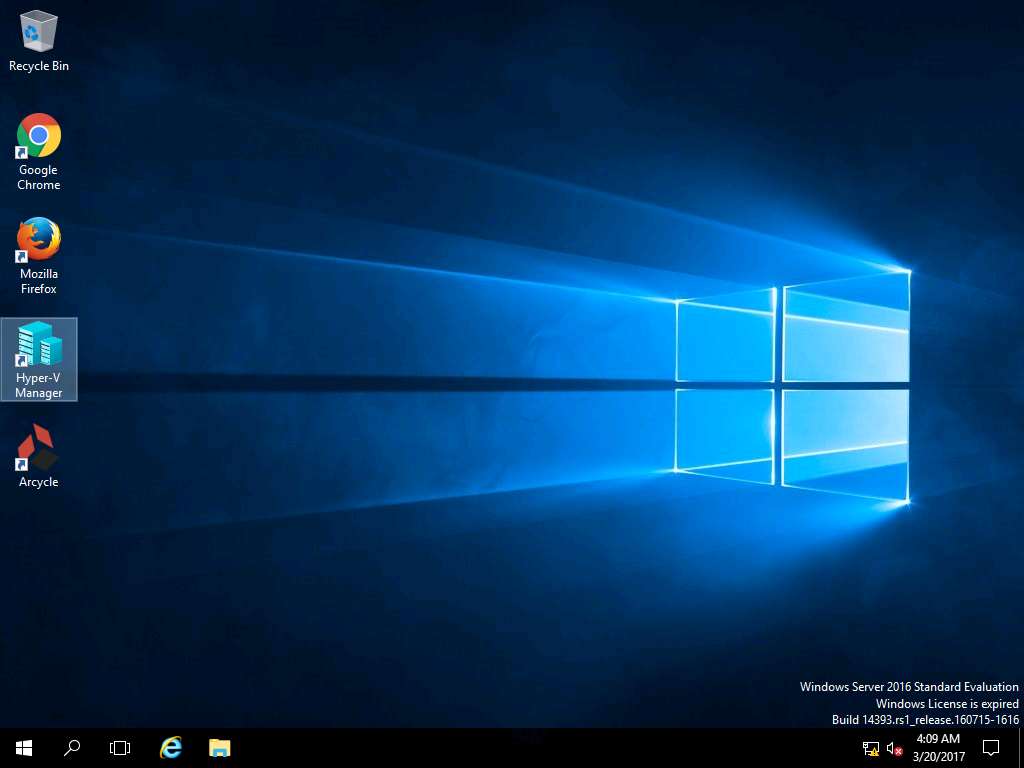
Task: Select the Arcycle desktop shortcut
Action: 39,456
